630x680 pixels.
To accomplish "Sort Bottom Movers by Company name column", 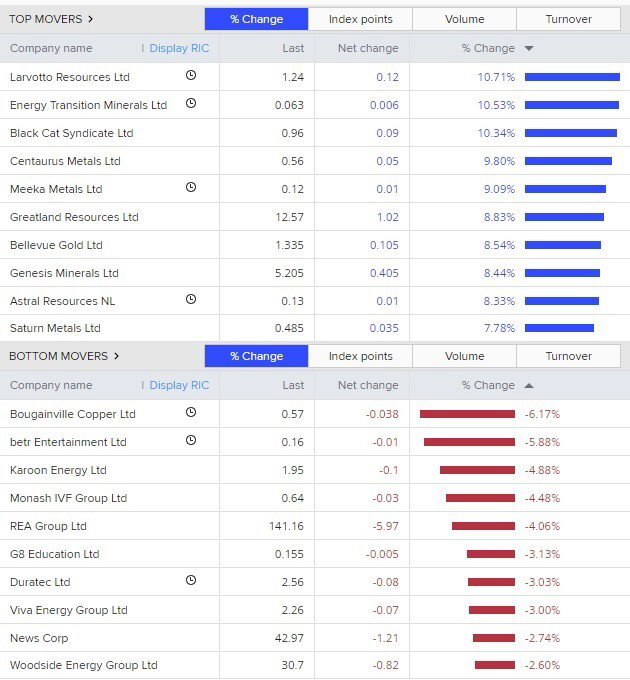I will (51, 385).
